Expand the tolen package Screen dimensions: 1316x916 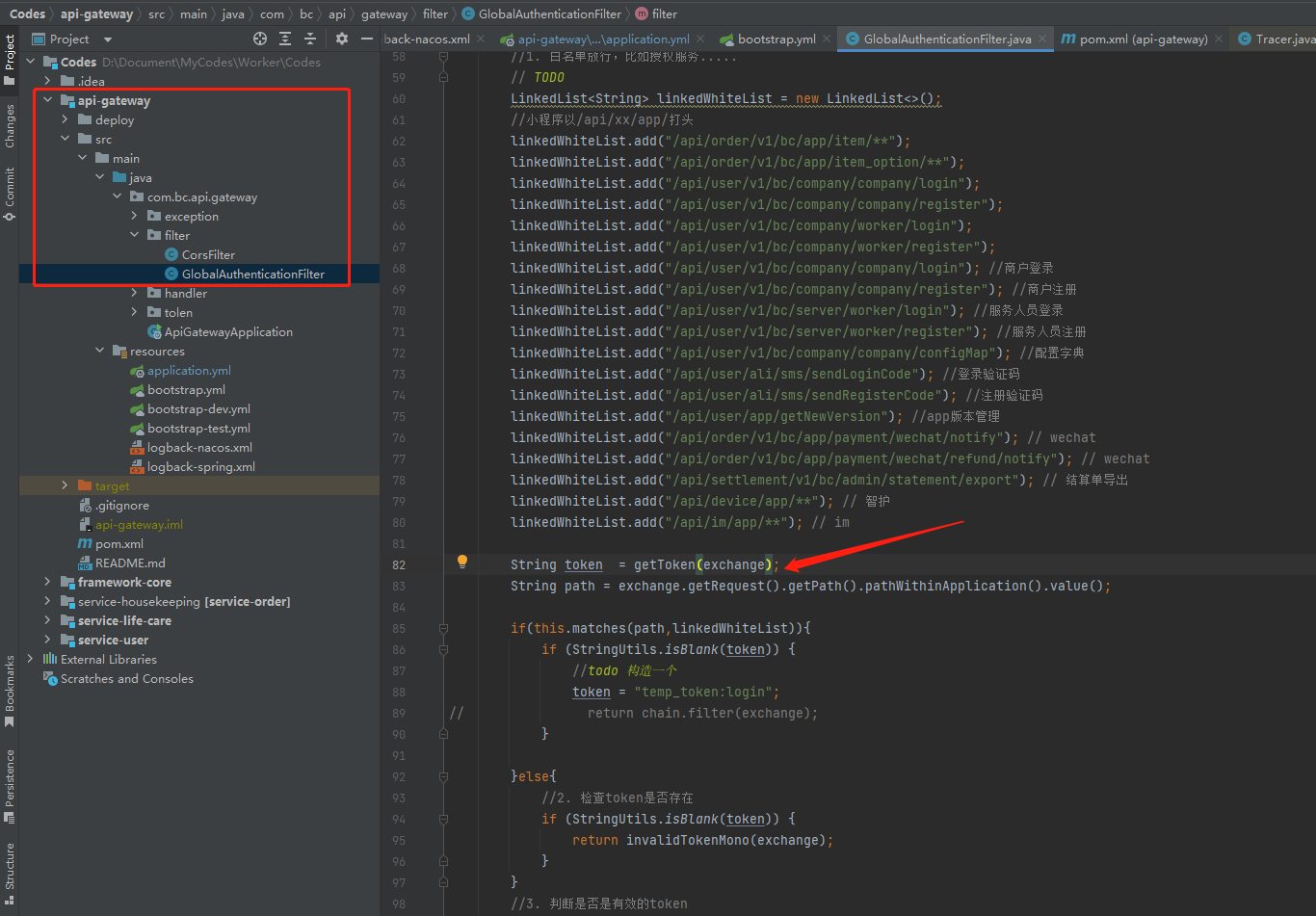point(135,312)
